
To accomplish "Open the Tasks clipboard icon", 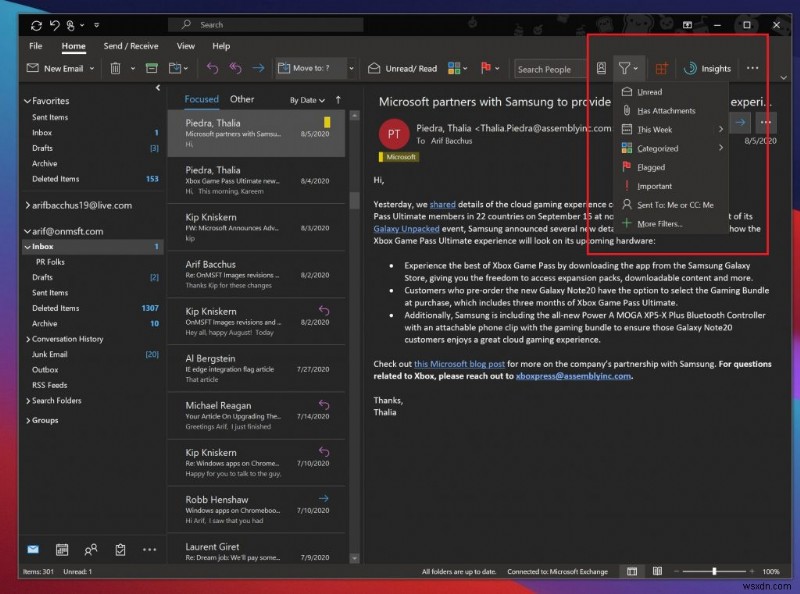I will (120, 549).
